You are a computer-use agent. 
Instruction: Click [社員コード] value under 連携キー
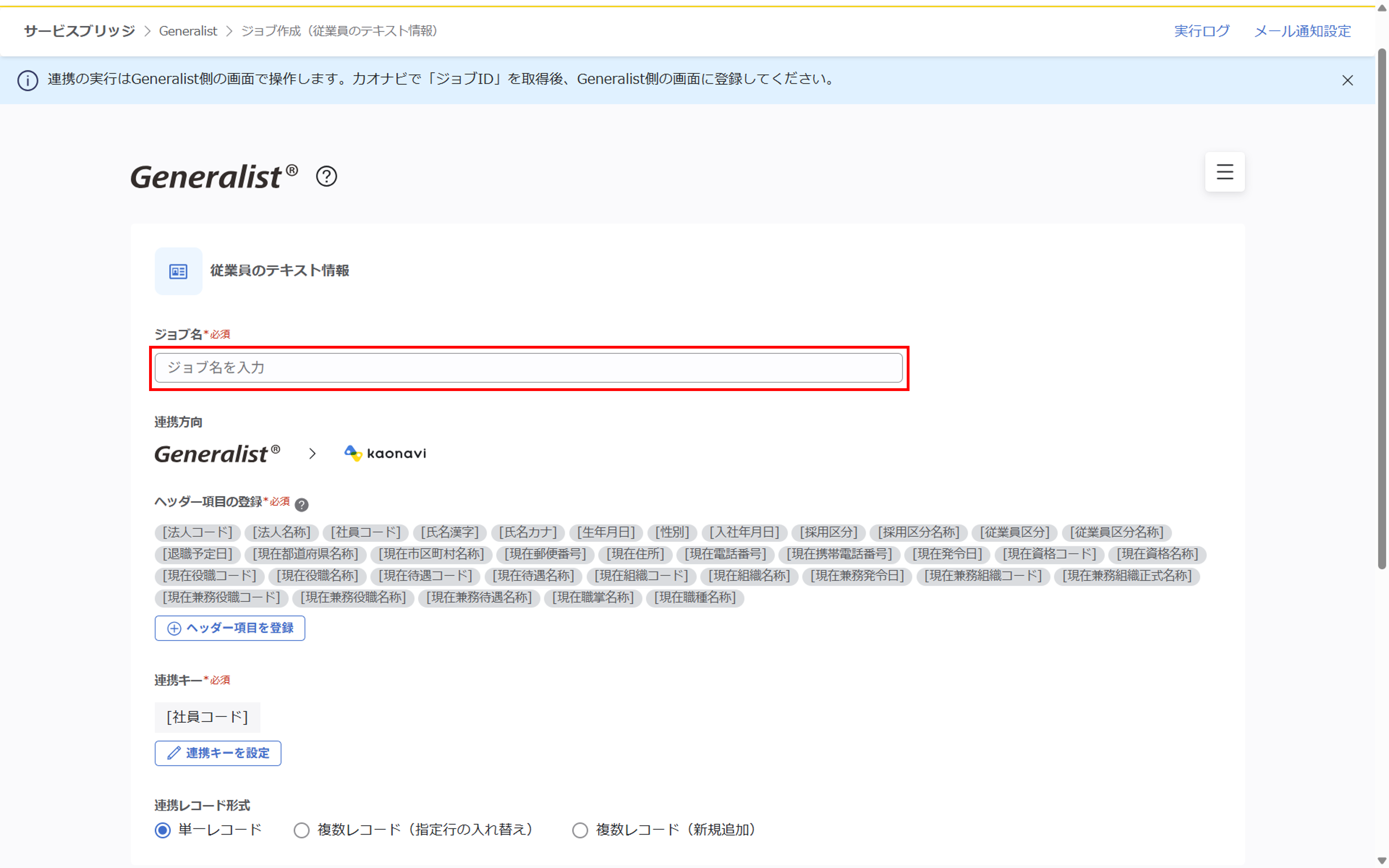click(207, 718)
